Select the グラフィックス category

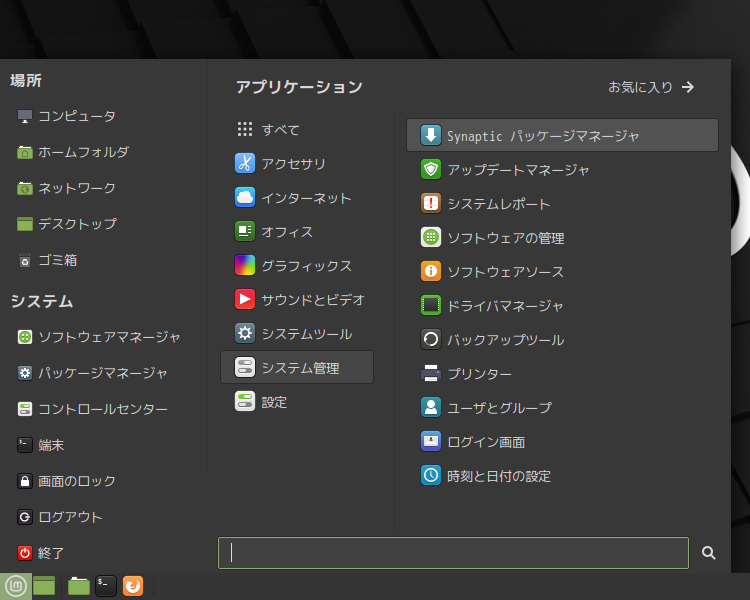tap(297, 266)
